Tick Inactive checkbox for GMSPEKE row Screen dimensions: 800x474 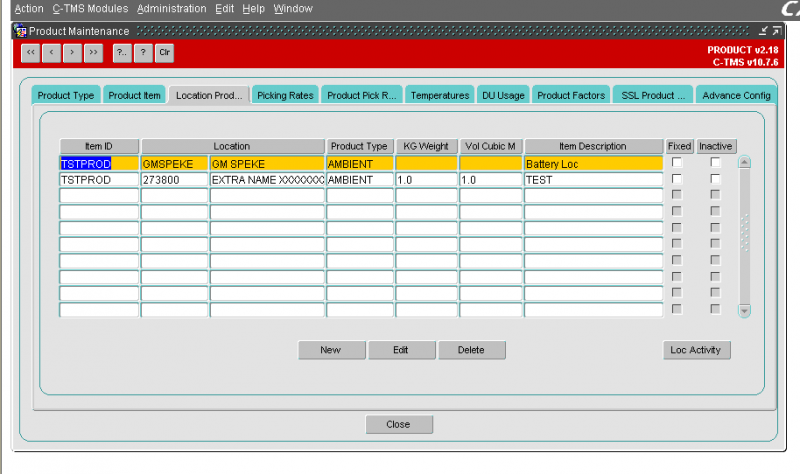pos(715,163)
